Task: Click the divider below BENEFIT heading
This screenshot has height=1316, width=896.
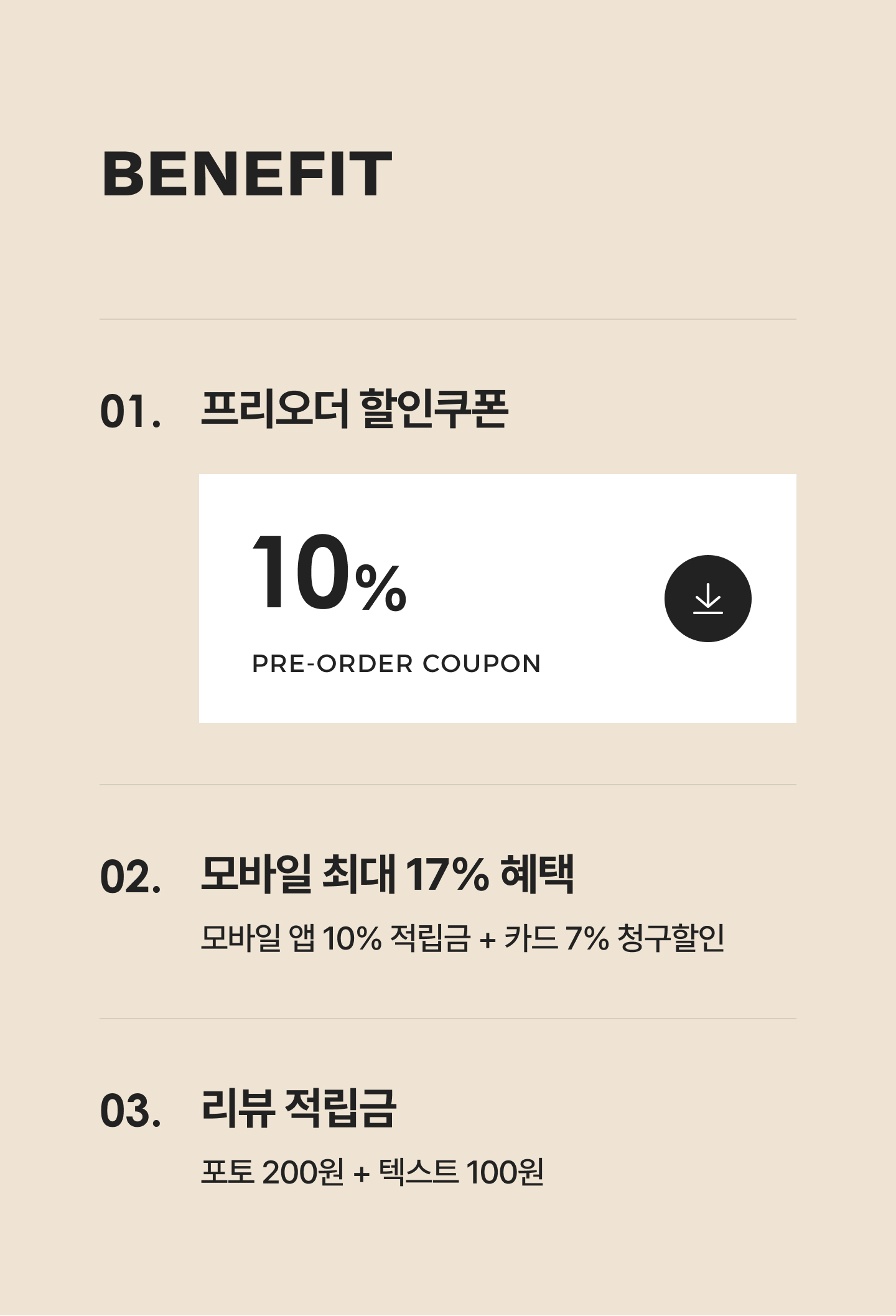Action: pyautogui.click(x=448, y=320)
